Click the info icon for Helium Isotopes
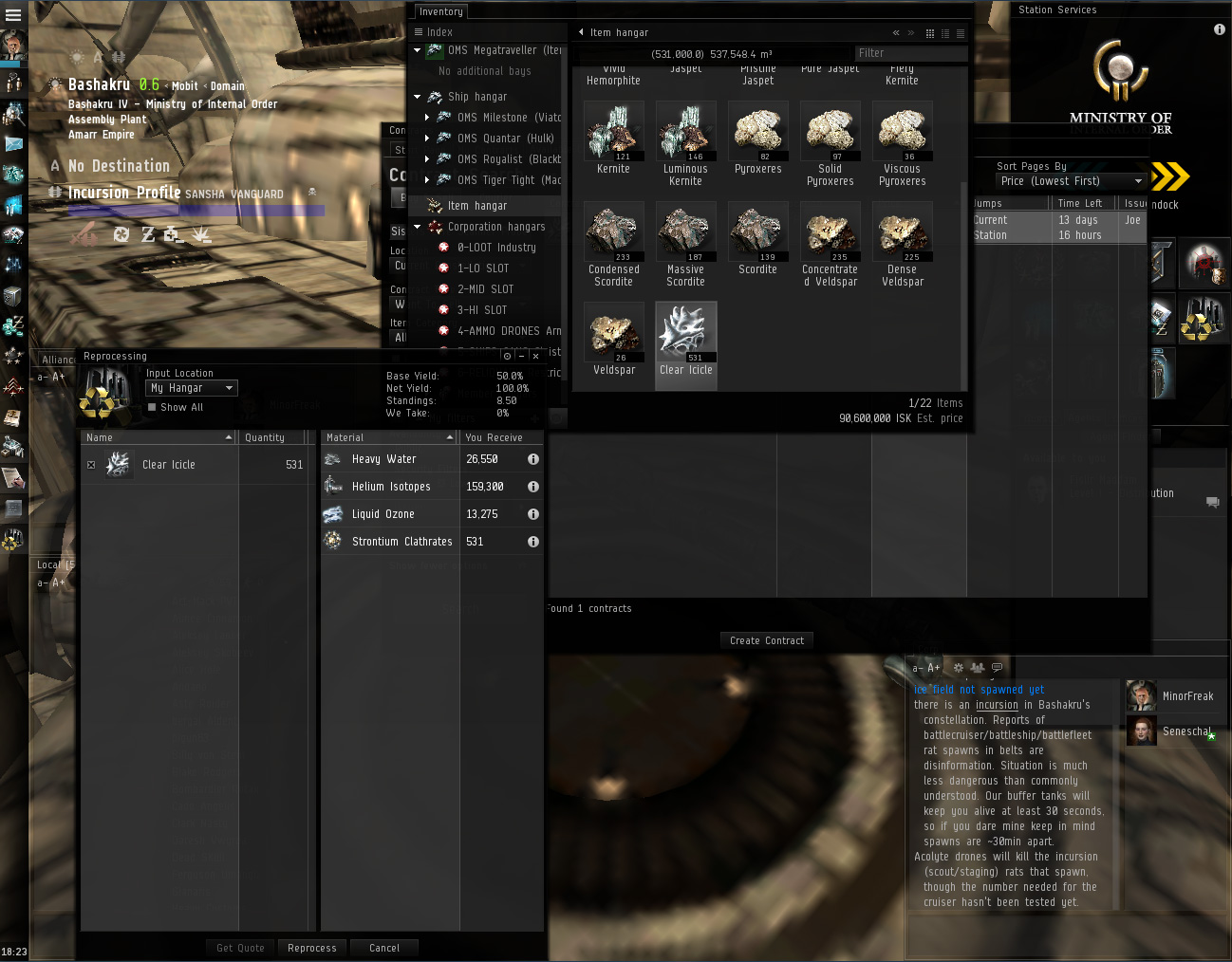This screenshot has height=962, width=1232. tap(533, 487)
